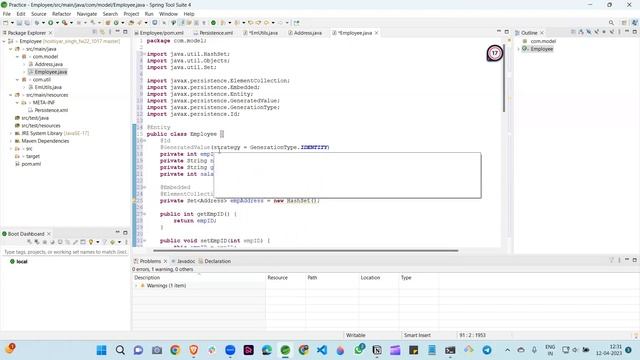Click the New file toolbar icon
640x360 pixels.
pyautogui.click(x=6, y=23)
